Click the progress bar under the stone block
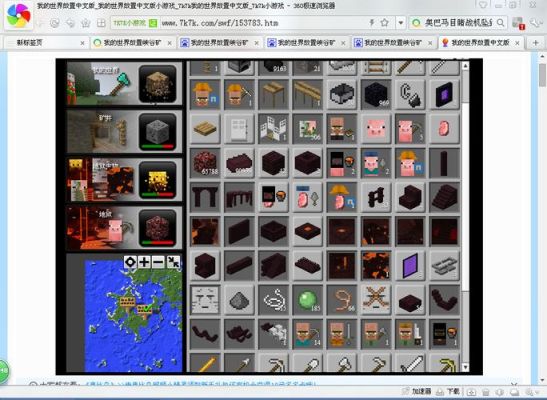Viewport: 547px width, 400px height. pos(157,146)
